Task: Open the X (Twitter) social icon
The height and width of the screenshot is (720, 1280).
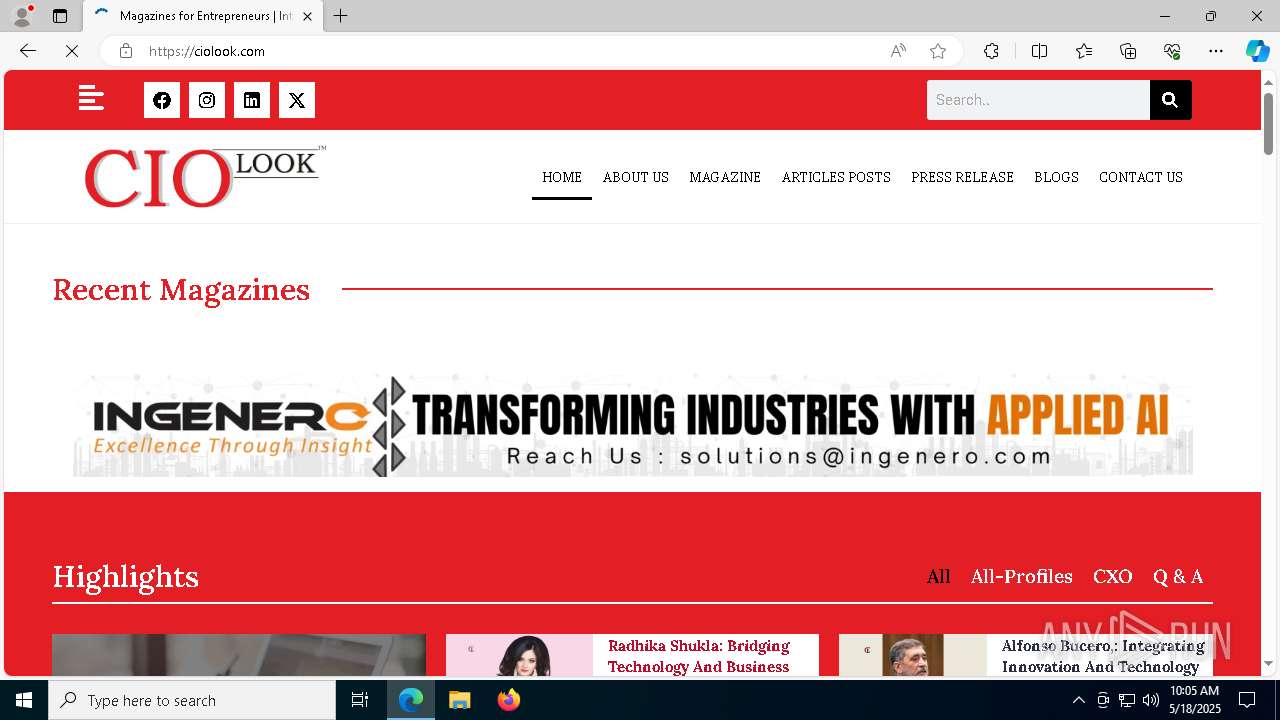Action: pyautogui.click(x=297, y=100)
